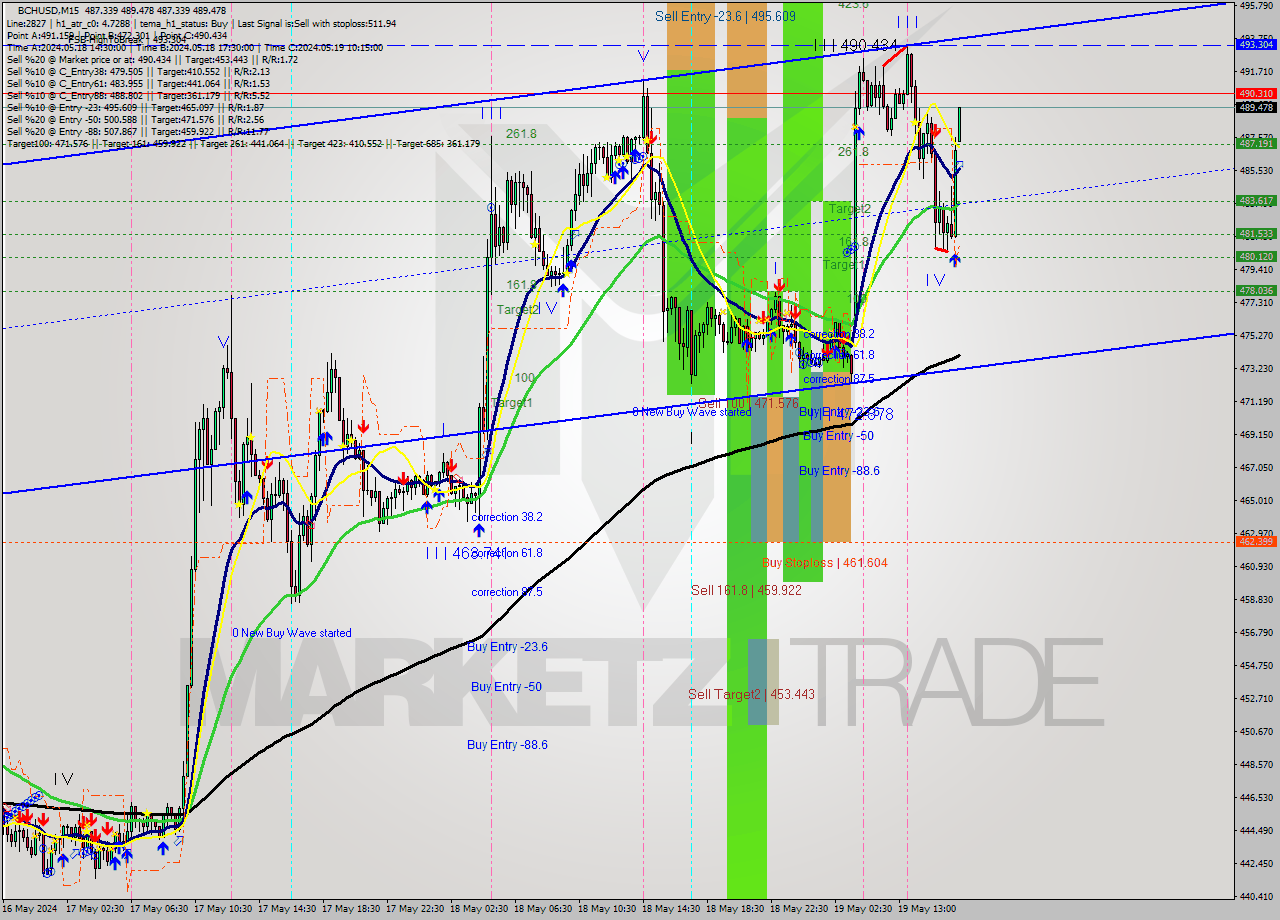Click the 450.670 price axis value
The image size is (1280, 920).
pyautogui.click(x=1256, y=731)
